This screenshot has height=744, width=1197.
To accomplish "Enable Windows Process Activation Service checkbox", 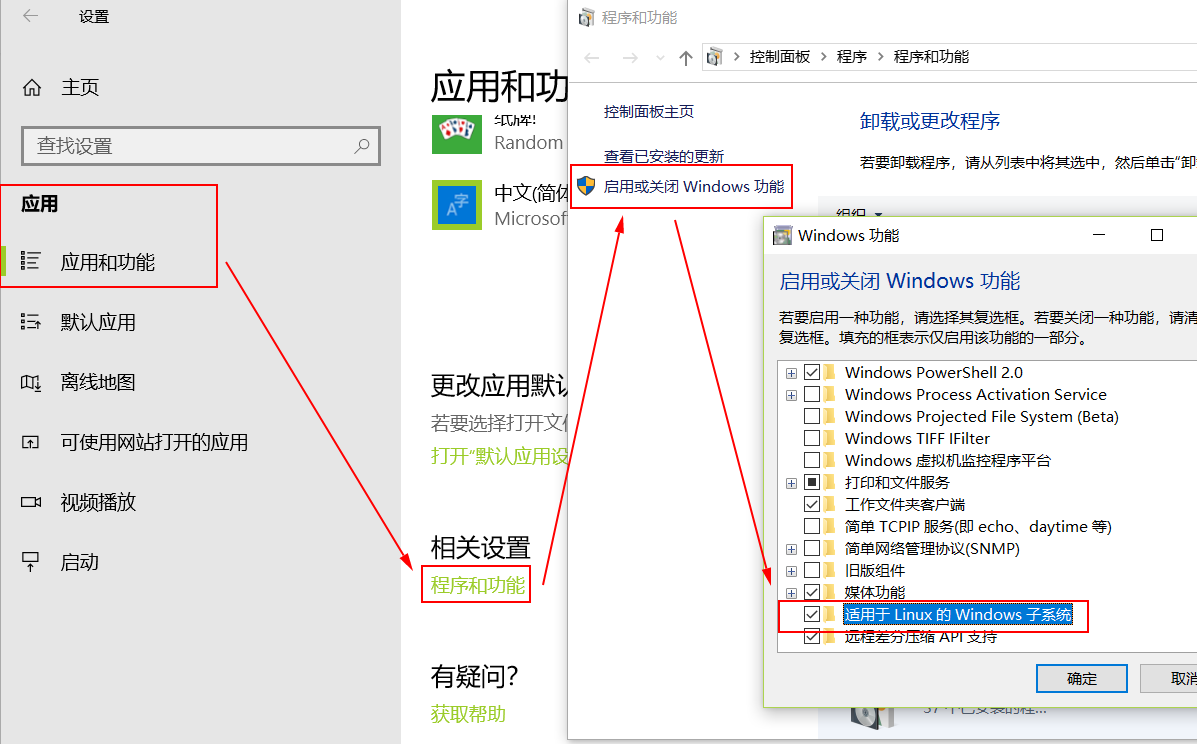I will (x=812, y=395).
